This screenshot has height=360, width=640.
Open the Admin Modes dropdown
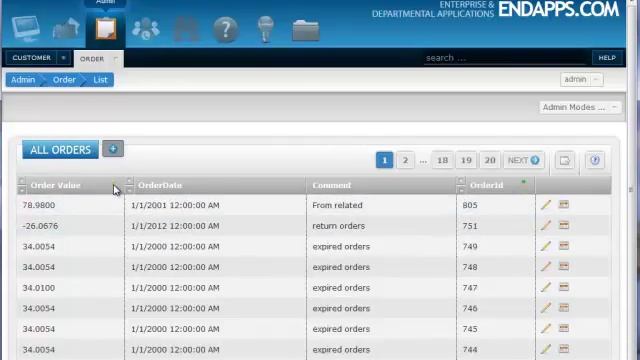click(580, 107)
